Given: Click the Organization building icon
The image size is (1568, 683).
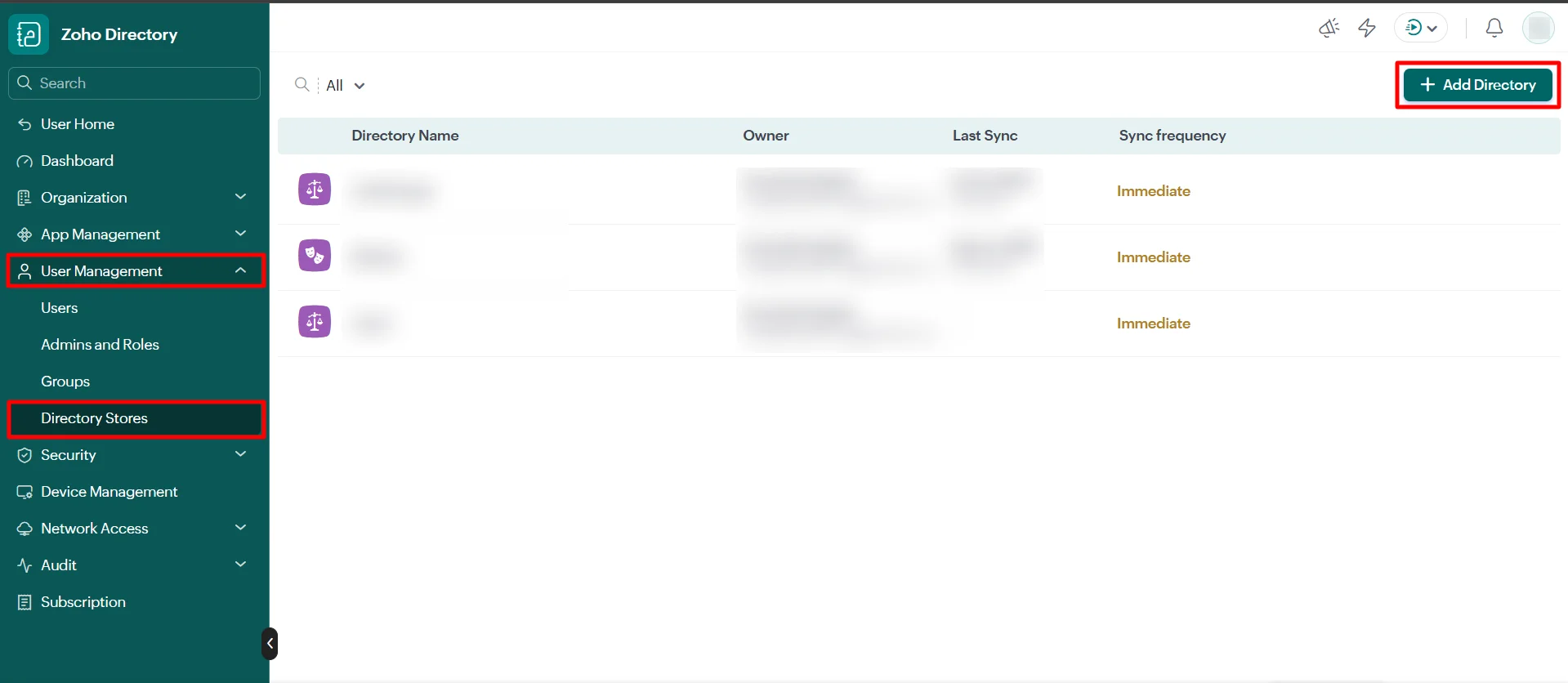Looking at the screenshot, I should point(25,198).
